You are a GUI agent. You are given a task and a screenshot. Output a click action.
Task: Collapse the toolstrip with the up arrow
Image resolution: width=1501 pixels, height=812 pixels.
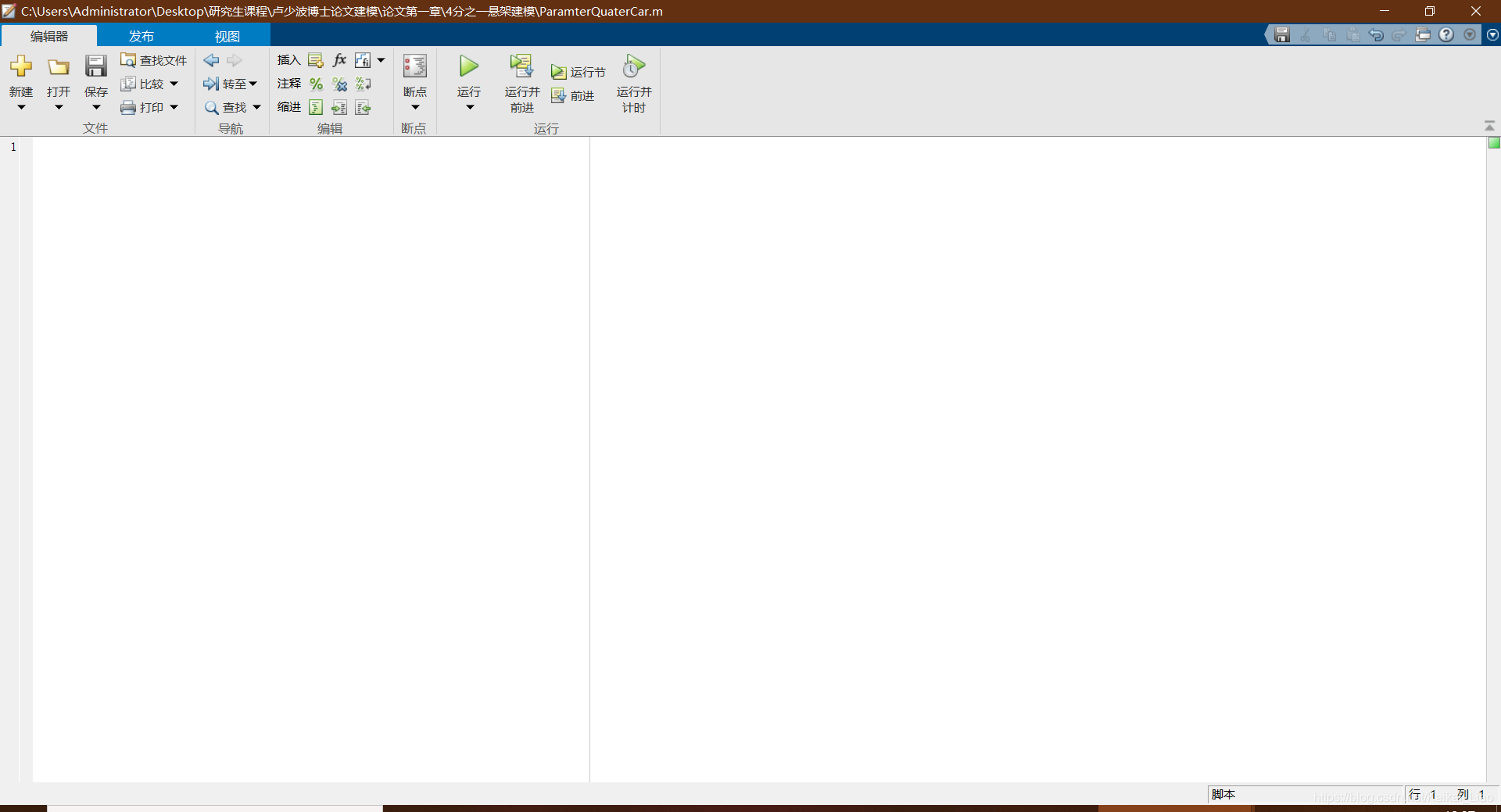1489,126
